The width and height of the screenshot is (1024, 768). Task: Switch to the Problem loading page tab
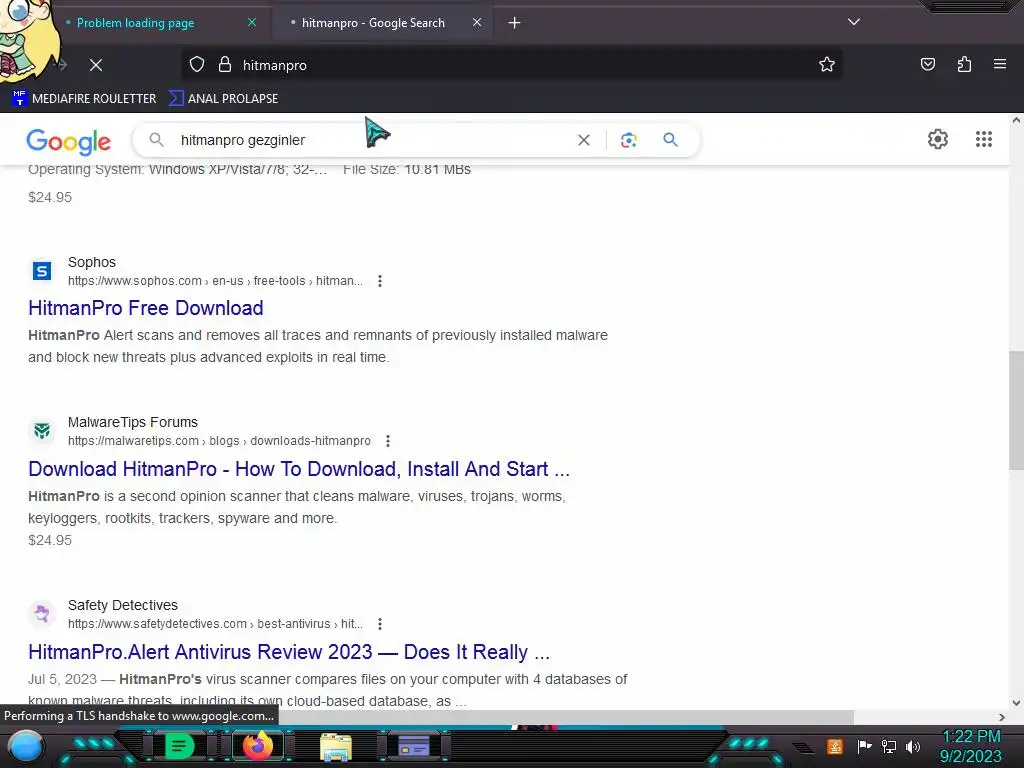click(135, 23)
